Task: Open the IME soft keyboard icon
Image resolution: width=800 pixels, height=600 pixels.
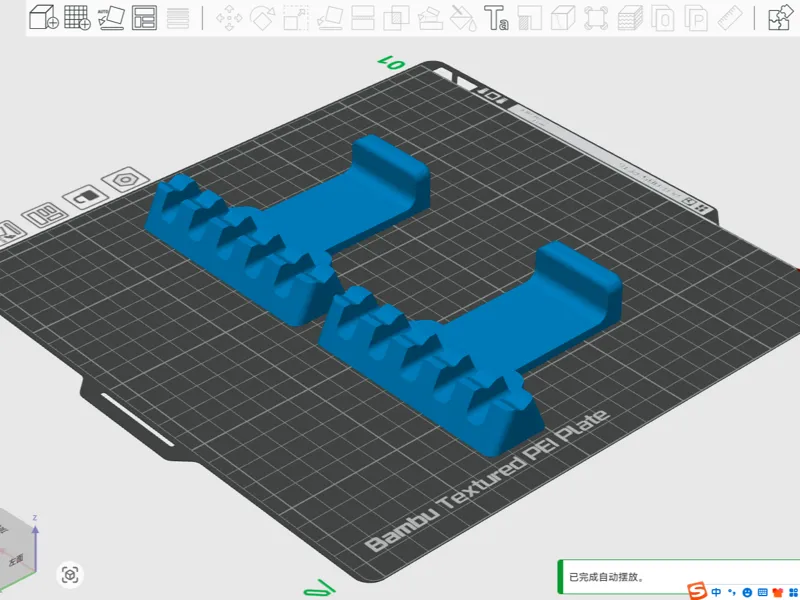Action: [x=763, y=592]
